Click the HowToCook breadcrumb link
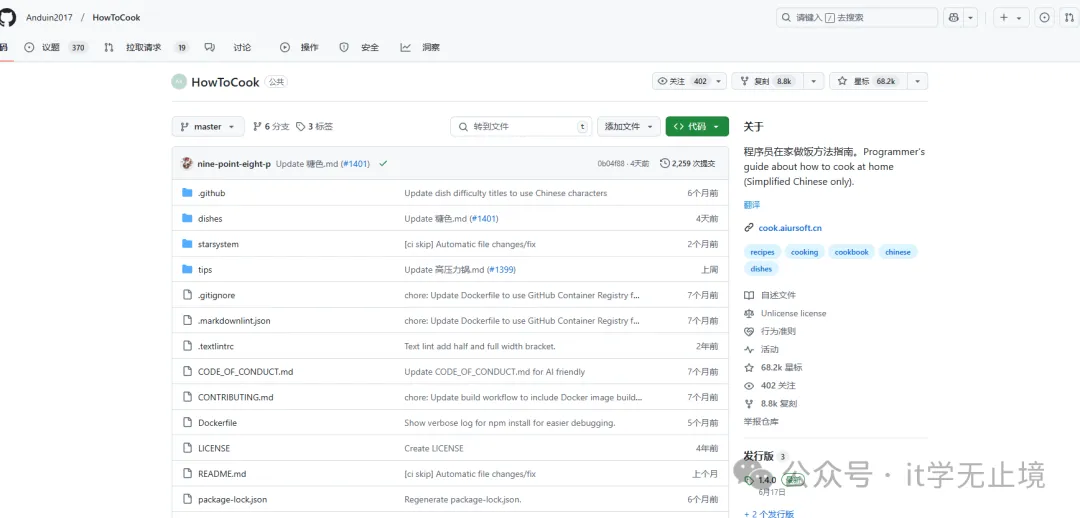1080x518 pixels. tap(116, 18)
